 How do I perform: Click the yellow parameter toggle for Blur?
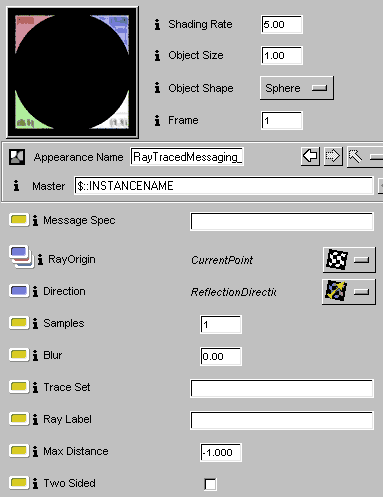coord(19,355)
